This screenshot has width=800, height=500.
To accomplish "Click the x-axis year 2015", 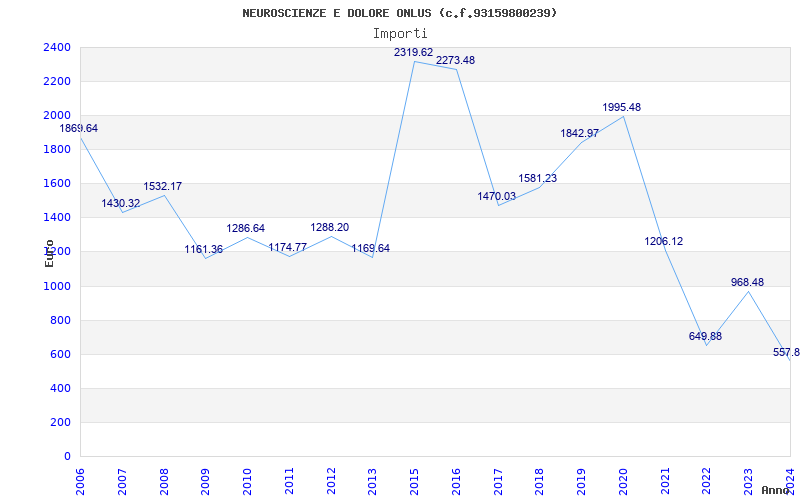I will [415, 482].
